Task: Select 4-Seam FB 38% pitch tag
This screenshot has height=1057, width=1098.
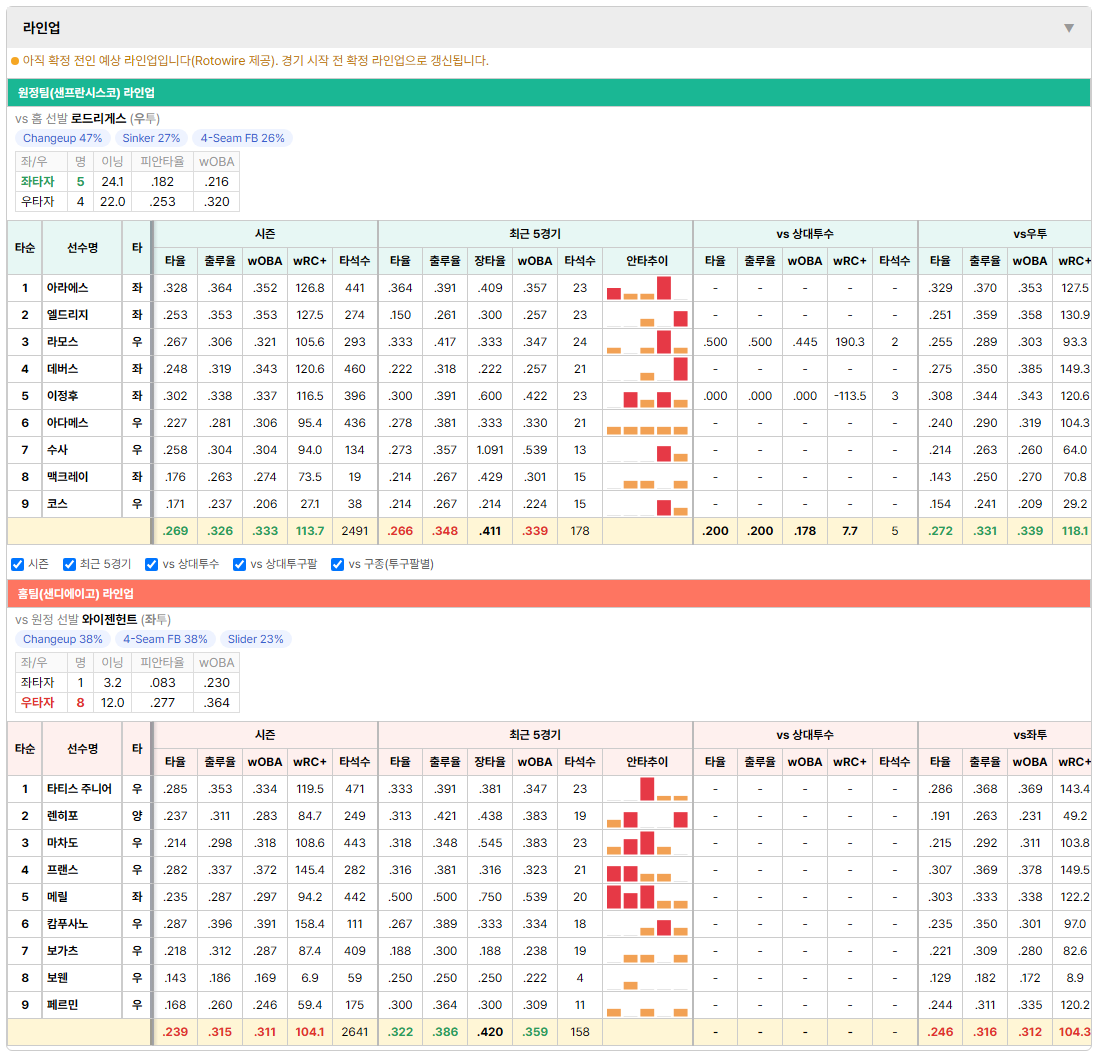Action: click(x=165, y=639)
